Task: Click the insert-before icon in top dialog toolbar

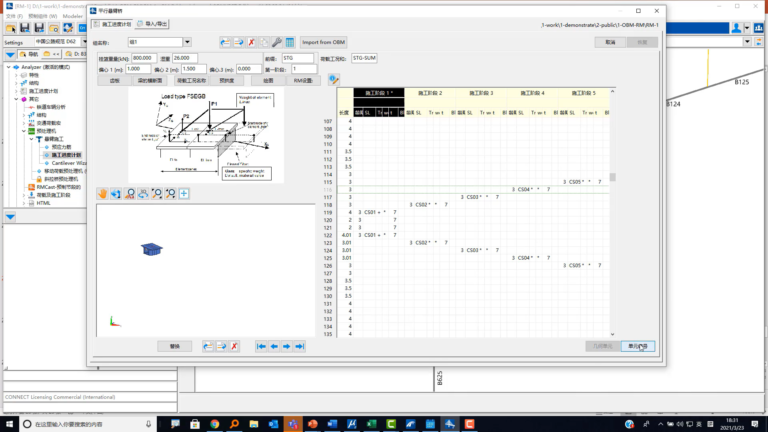Action: tap(225, 43)
